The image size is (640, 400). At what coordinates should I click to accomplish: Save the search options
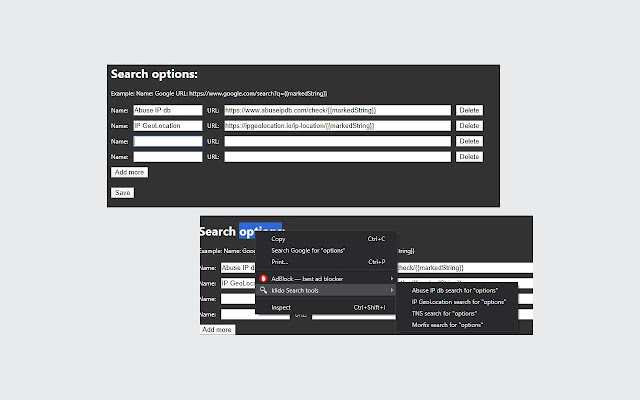pyautogui.click(x=122, y=192)
